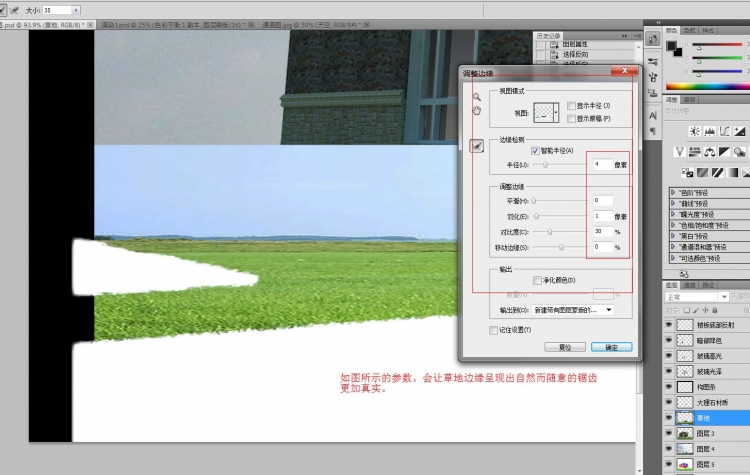
Task: Hide the 图层 4 layer eye icon
Action: (669, 449)
